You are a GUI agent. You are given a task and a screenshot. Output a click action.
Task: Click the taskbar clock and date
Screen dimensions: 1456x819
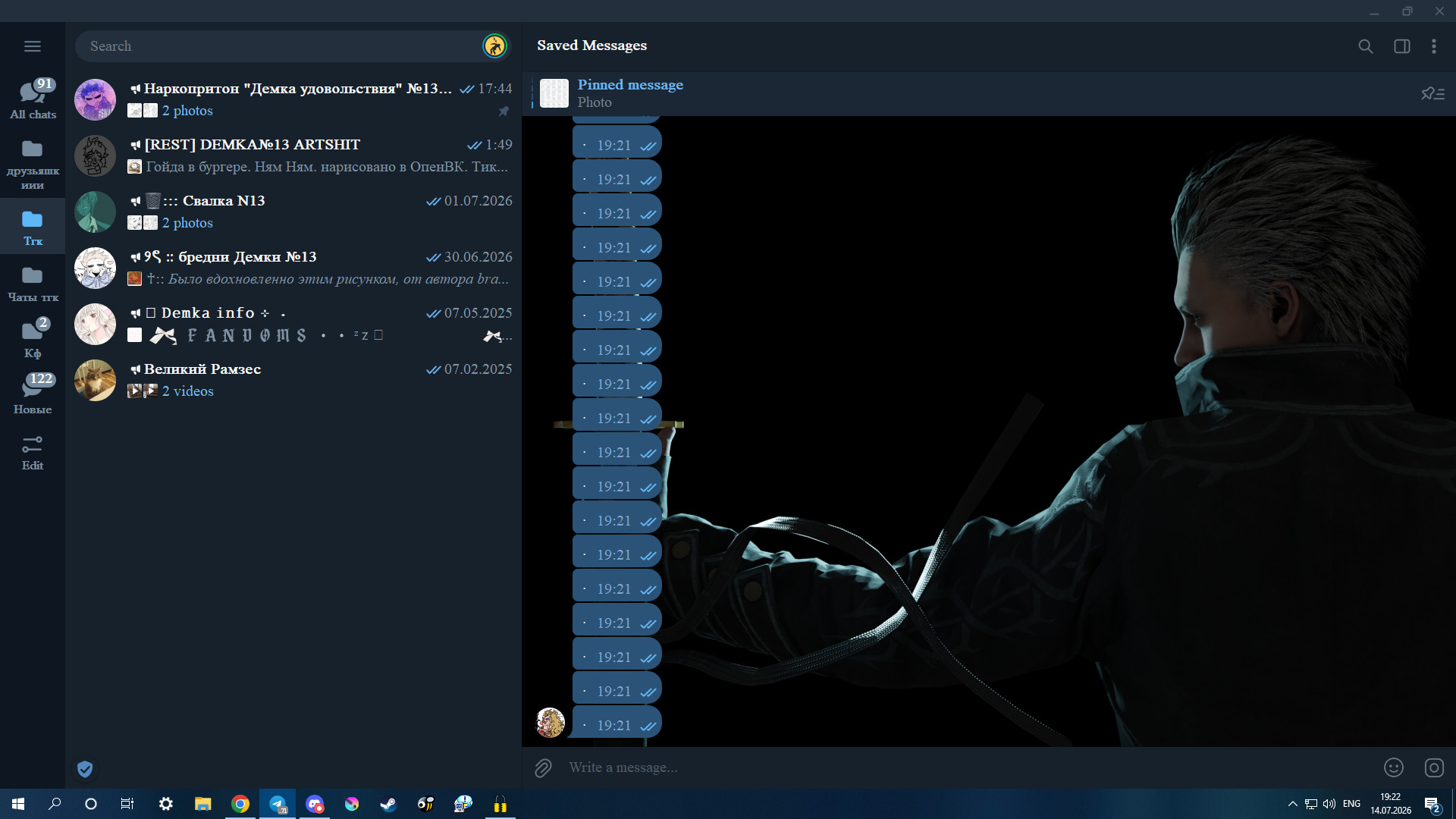click(x=1391, y=804)
